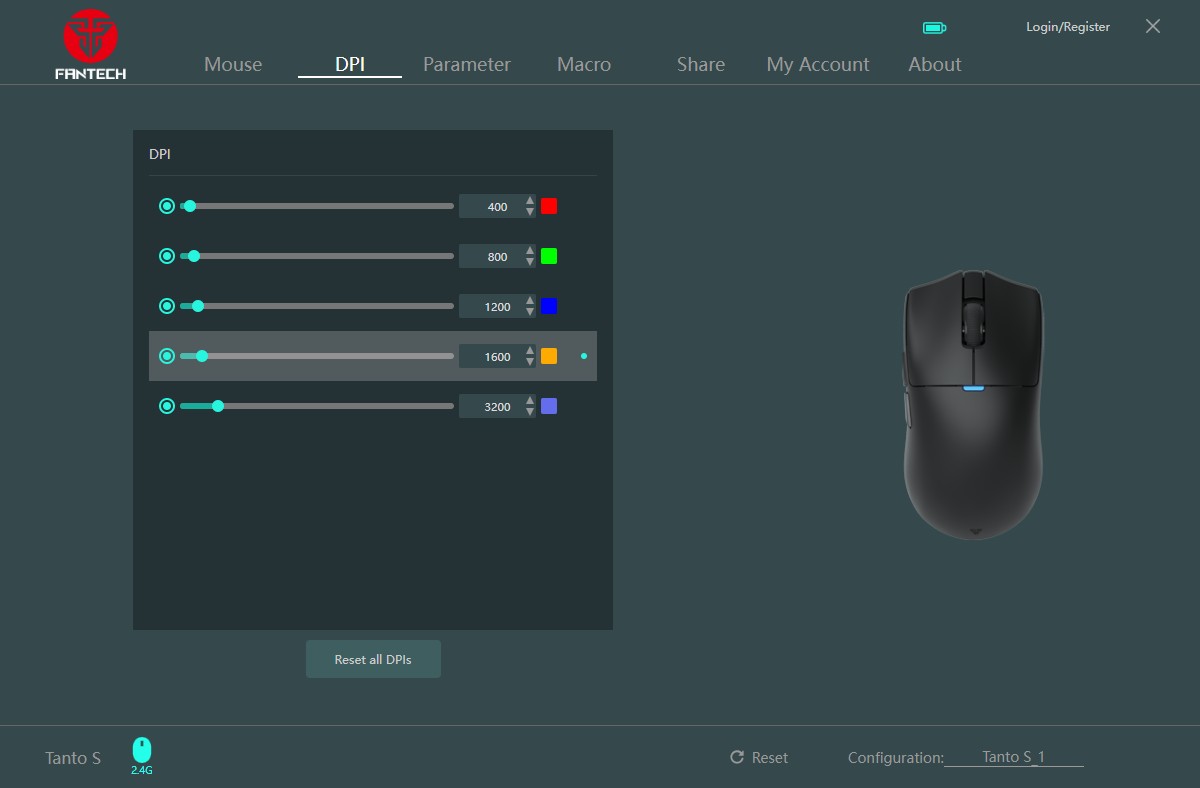Screen dimensions: 1200x788
Task: Decrease the 1200 DPI value with down arrow
Action: tap(530, 312)
